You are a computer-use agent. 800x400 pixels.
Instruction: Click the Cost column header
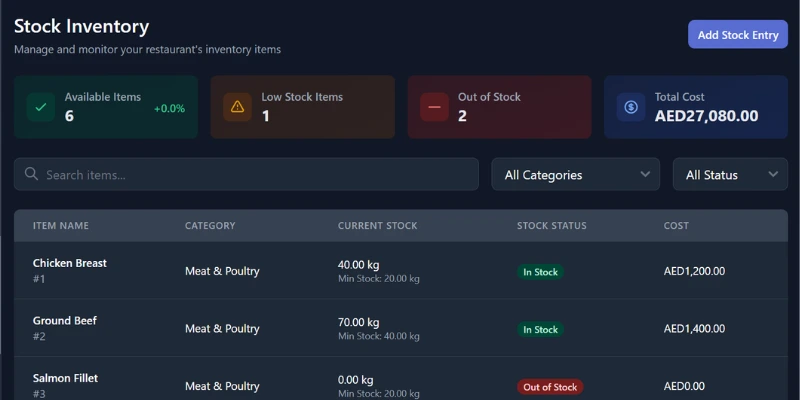coord(676,226)
